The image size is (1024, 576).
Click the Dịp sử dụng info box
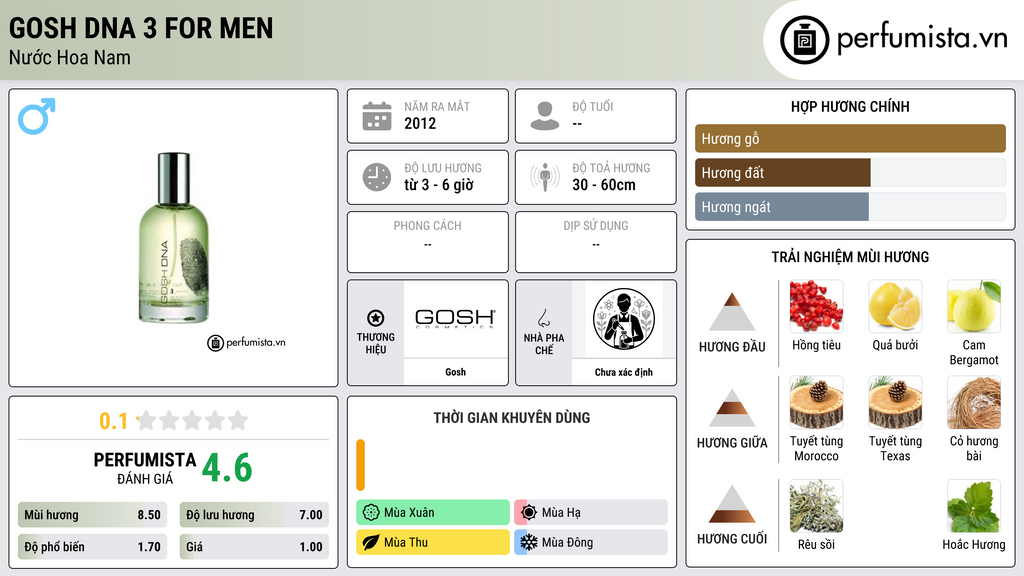(596, 242)
